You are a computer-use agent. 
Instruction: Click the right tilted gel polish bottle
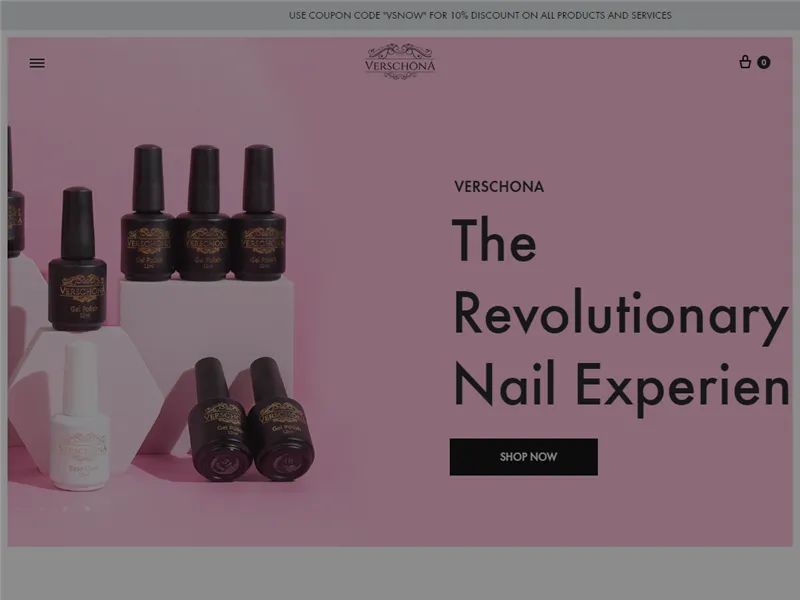click(x=281, y=418)
